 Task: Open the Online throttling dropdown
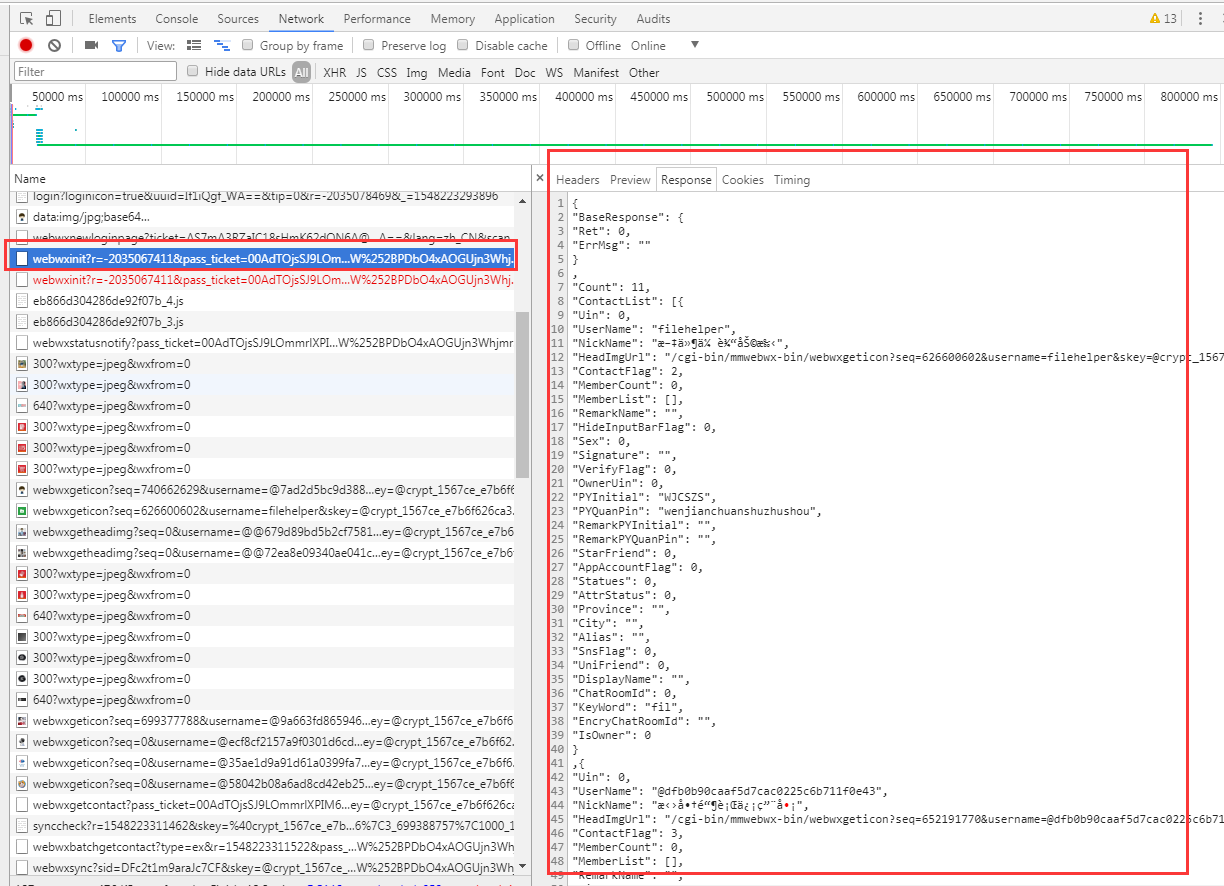[664, 45]
